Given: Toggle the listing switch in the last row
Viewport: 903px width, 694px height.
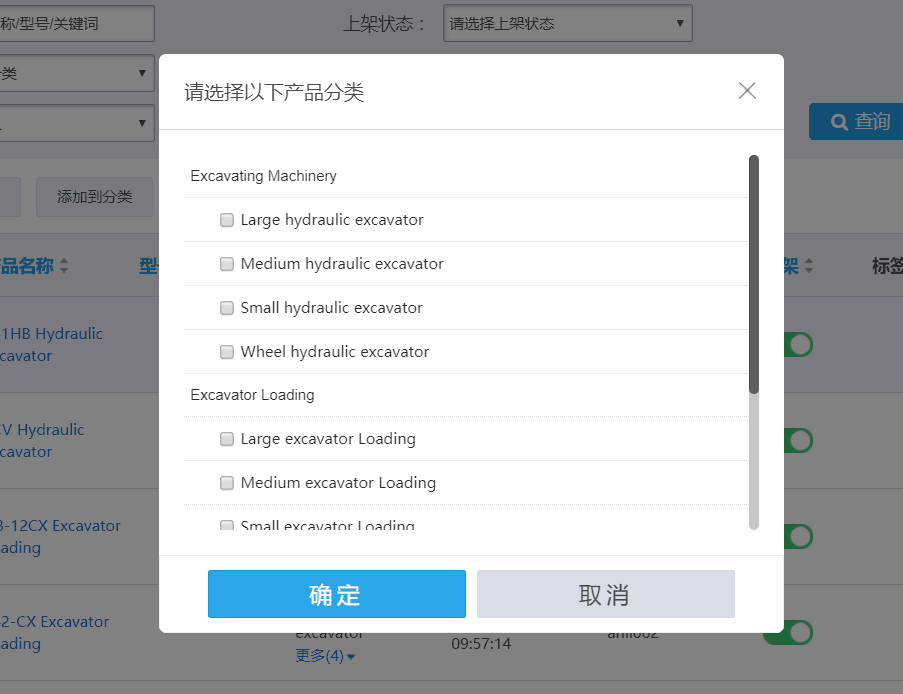Looking at the screenshot, I should [797, 633].
